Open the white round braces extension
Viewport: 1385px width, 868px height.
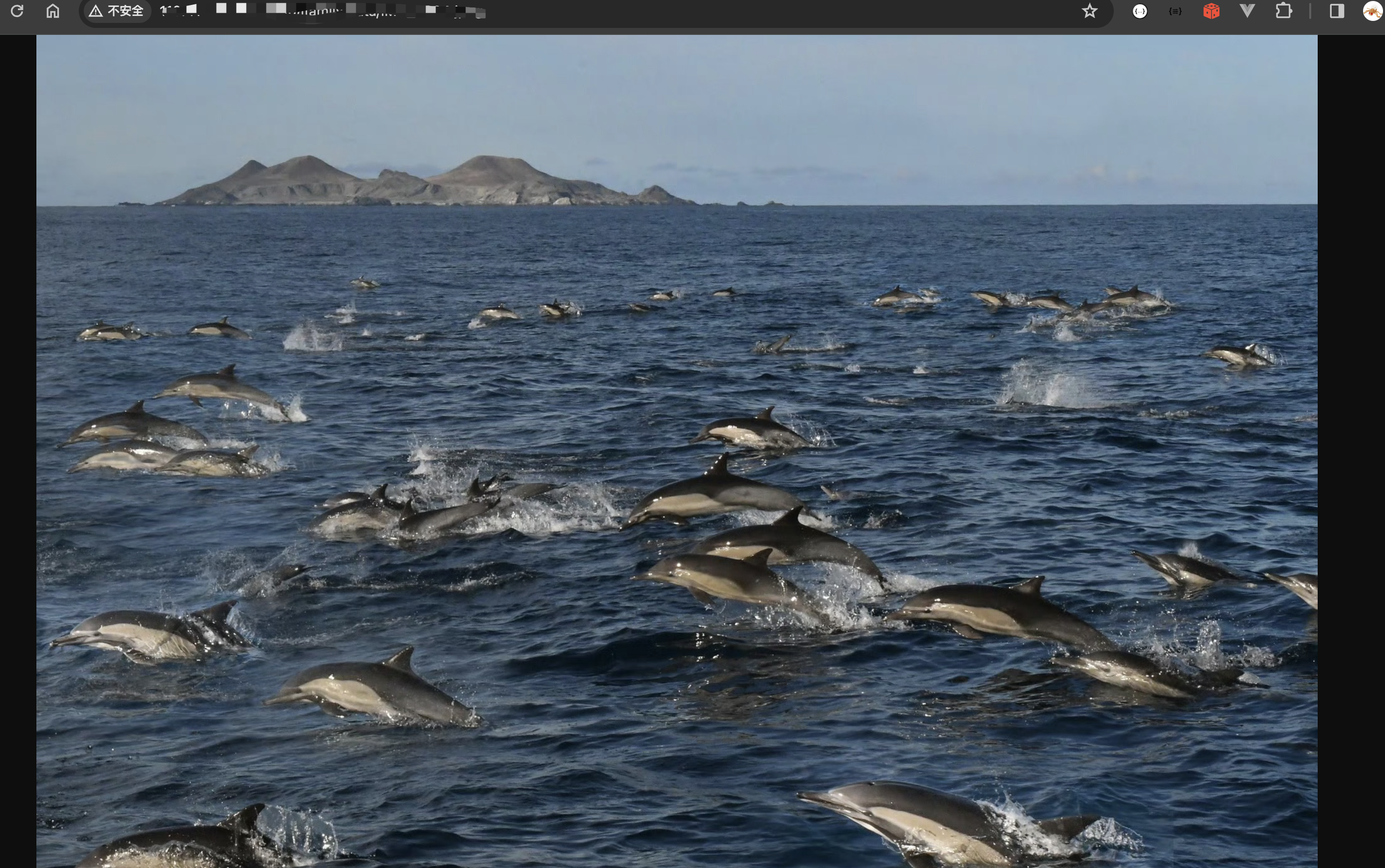1140,11
